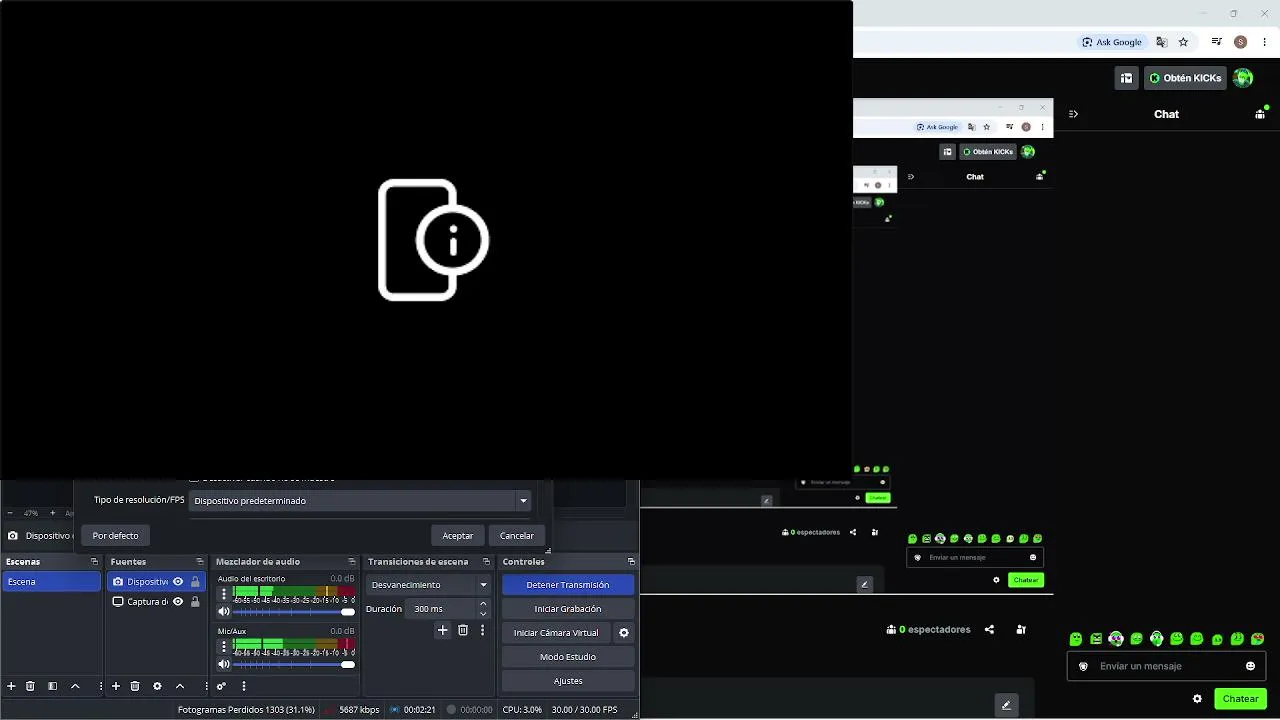Pop out the Mezclador de audio dock

[351, 562]
